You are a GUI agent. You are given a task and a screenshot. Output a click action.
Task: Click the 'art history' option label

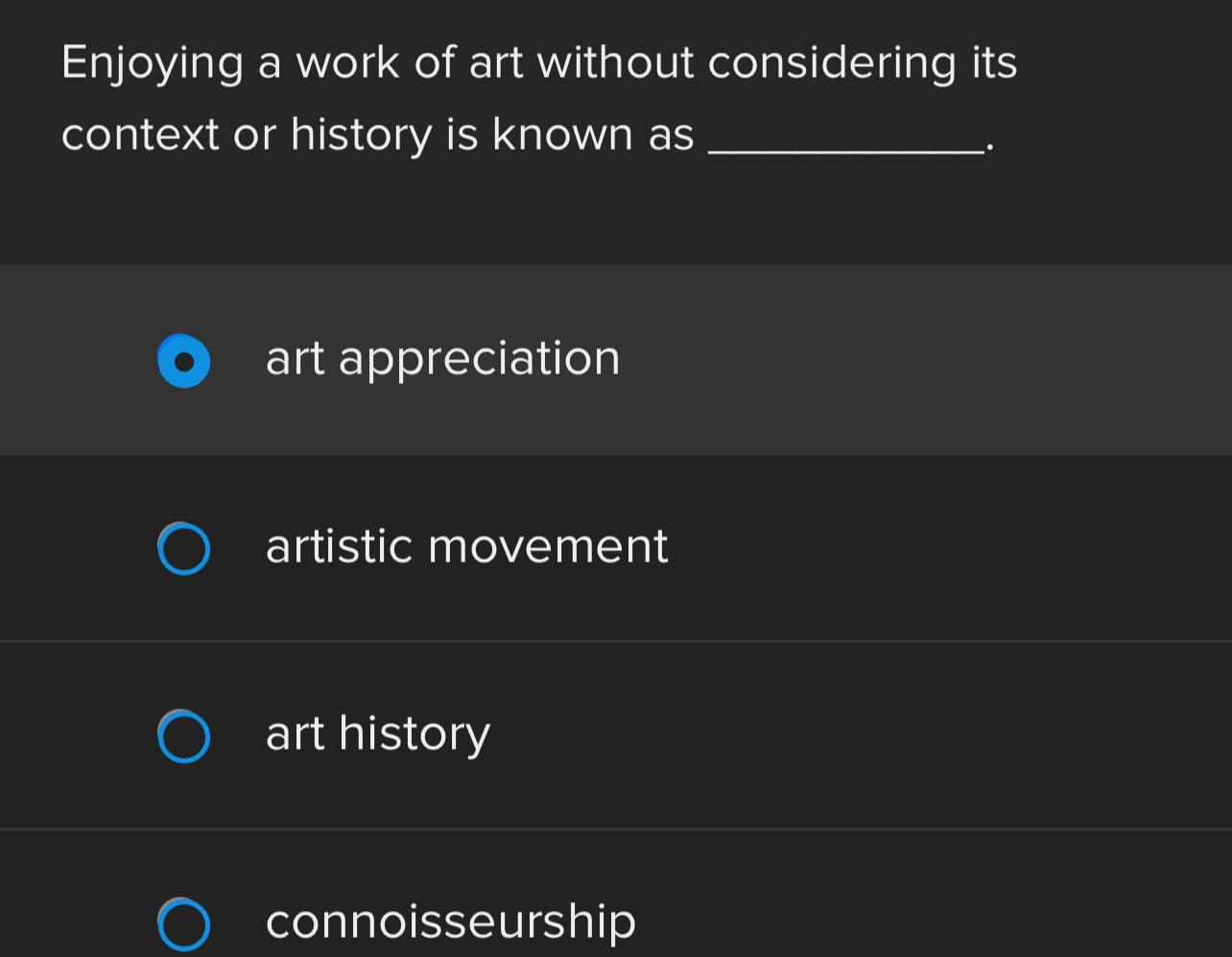pyautogui.click(x=377, y=735)
